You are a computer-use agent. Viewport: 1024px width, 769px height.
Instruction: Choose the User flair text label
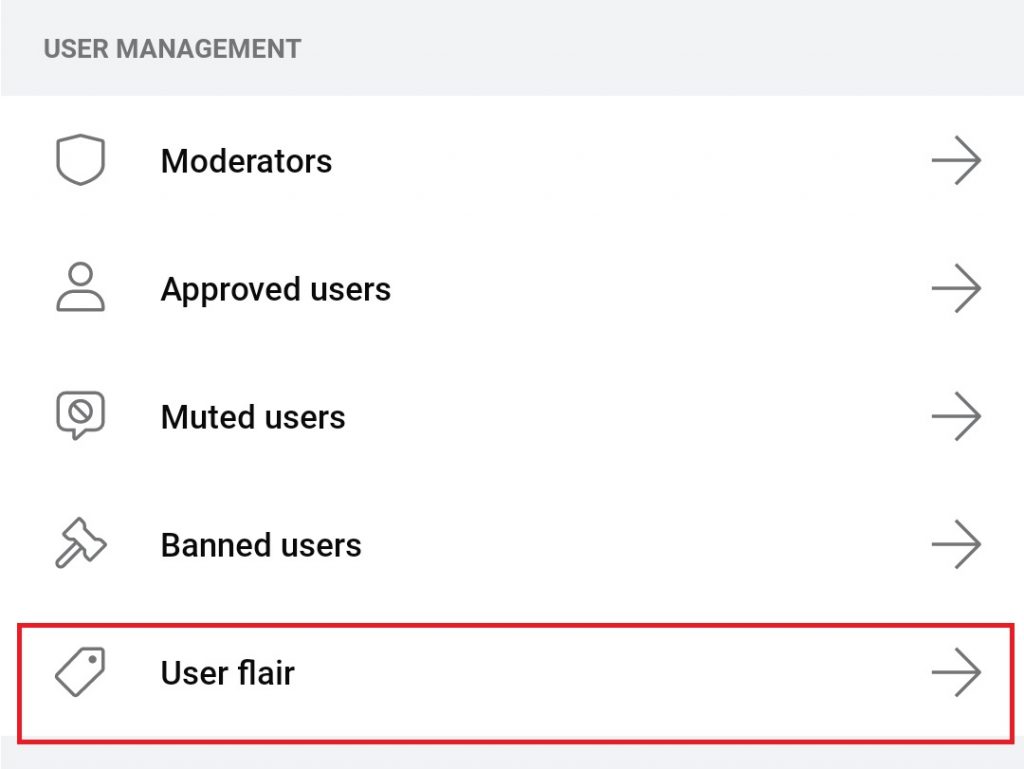(x=227, y=672)
